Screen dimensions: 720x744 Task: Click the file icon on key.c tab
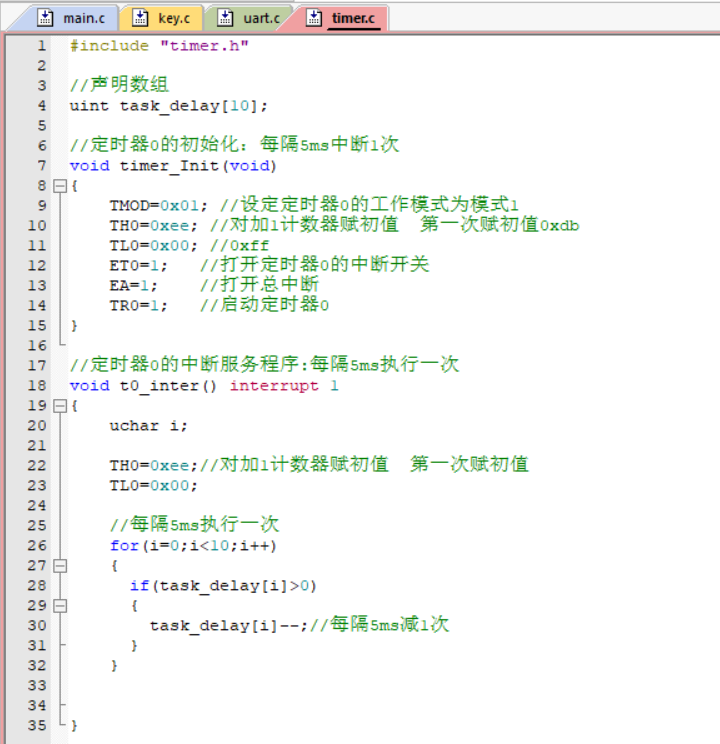coord(140,18)
